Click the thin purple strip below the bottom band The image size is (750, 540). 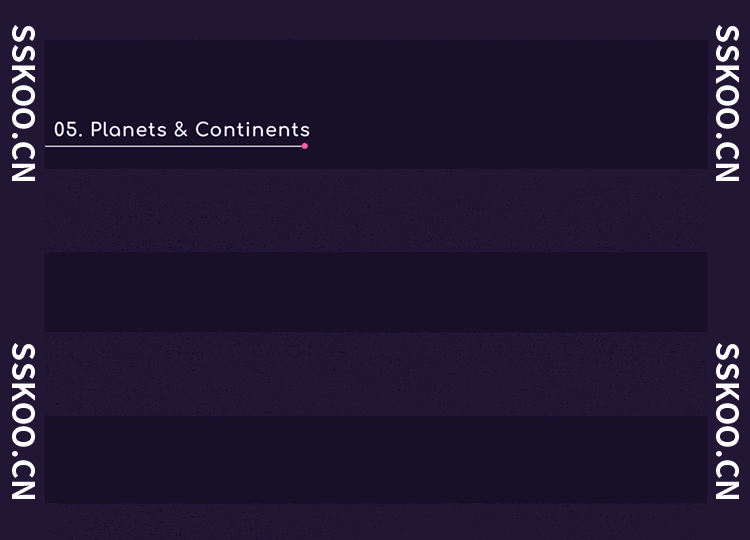click(375, 521)
